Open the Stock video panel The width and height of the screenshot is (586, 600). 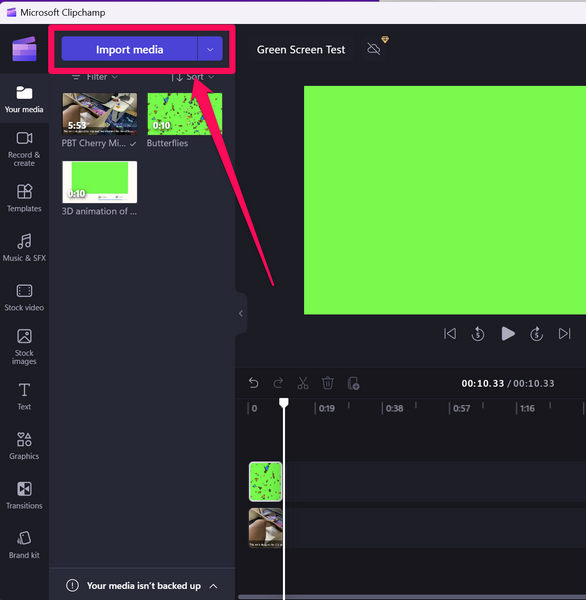point(24,297)
